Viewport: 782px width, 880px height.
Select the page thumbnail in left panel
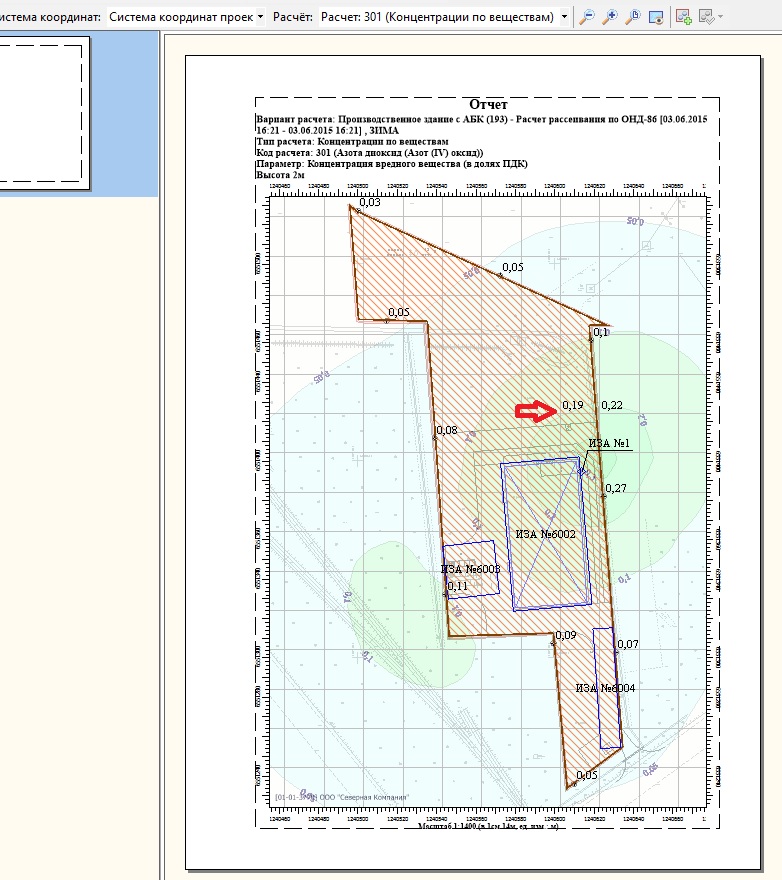[44, 109]
